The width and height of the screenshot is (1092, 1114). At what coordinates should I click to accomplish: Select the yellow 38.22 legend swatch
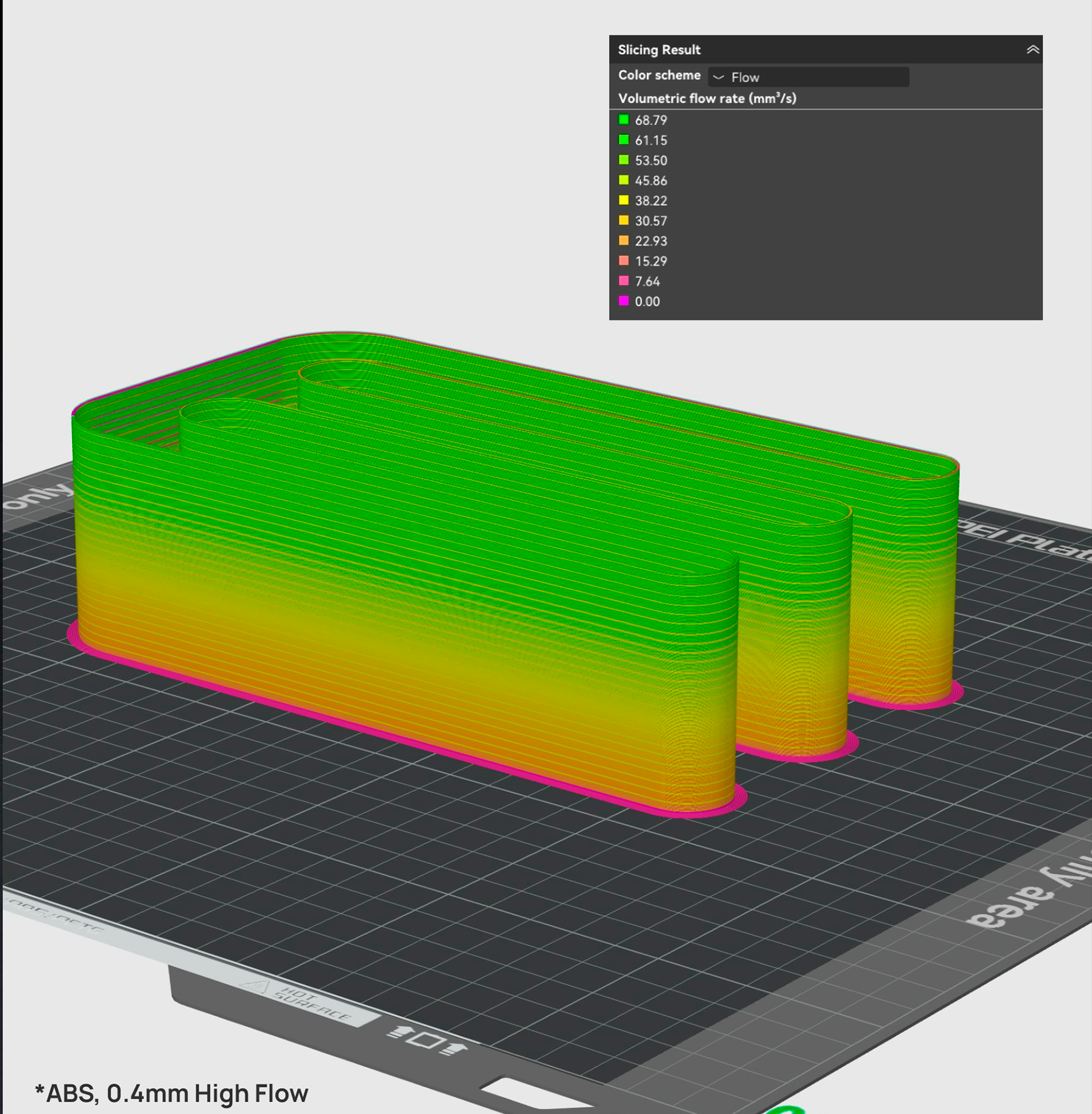click(x=624, y=201)
